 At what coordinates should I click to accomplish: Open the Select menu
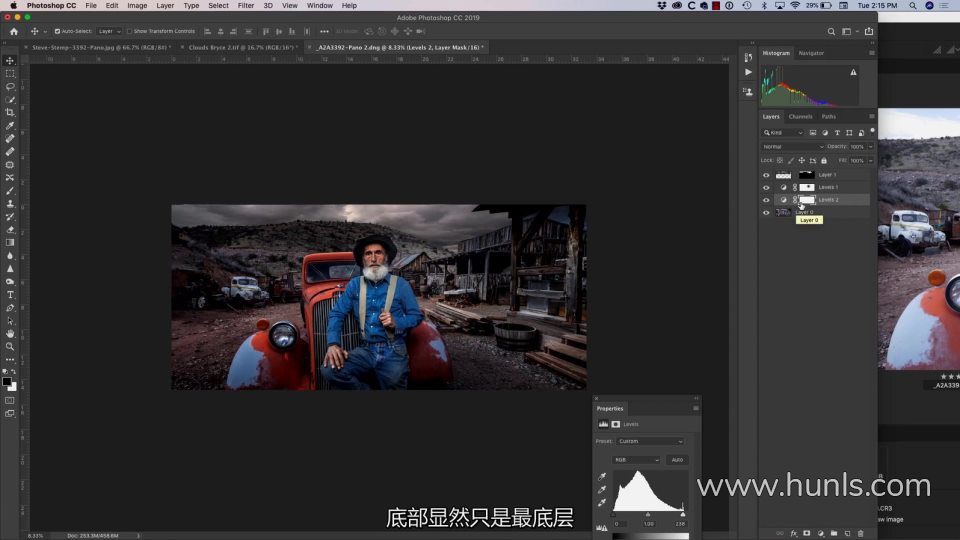coord(218,6)
